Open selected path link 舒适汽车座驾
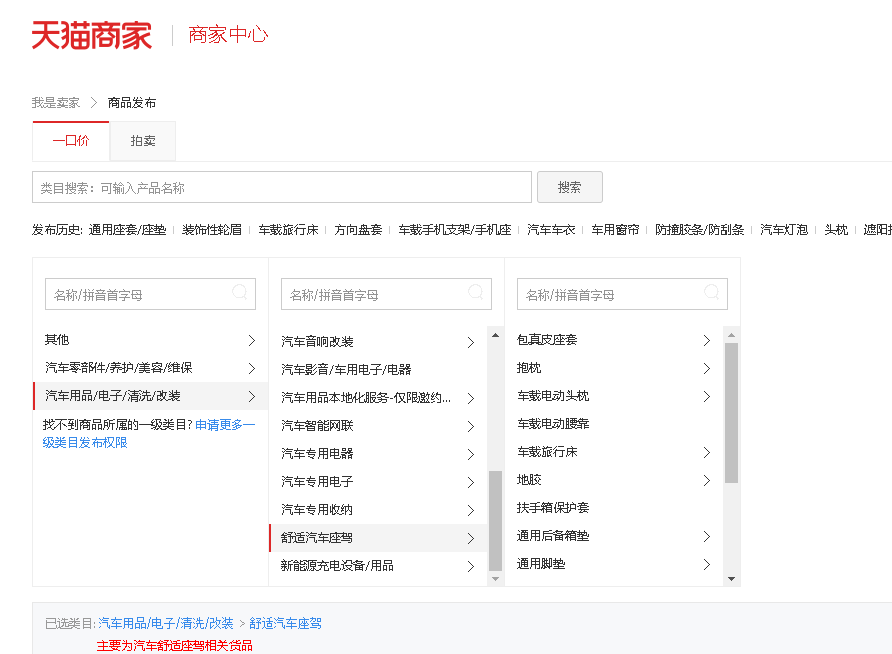Viewport: 892px width, 654px height. pos(285,623)
